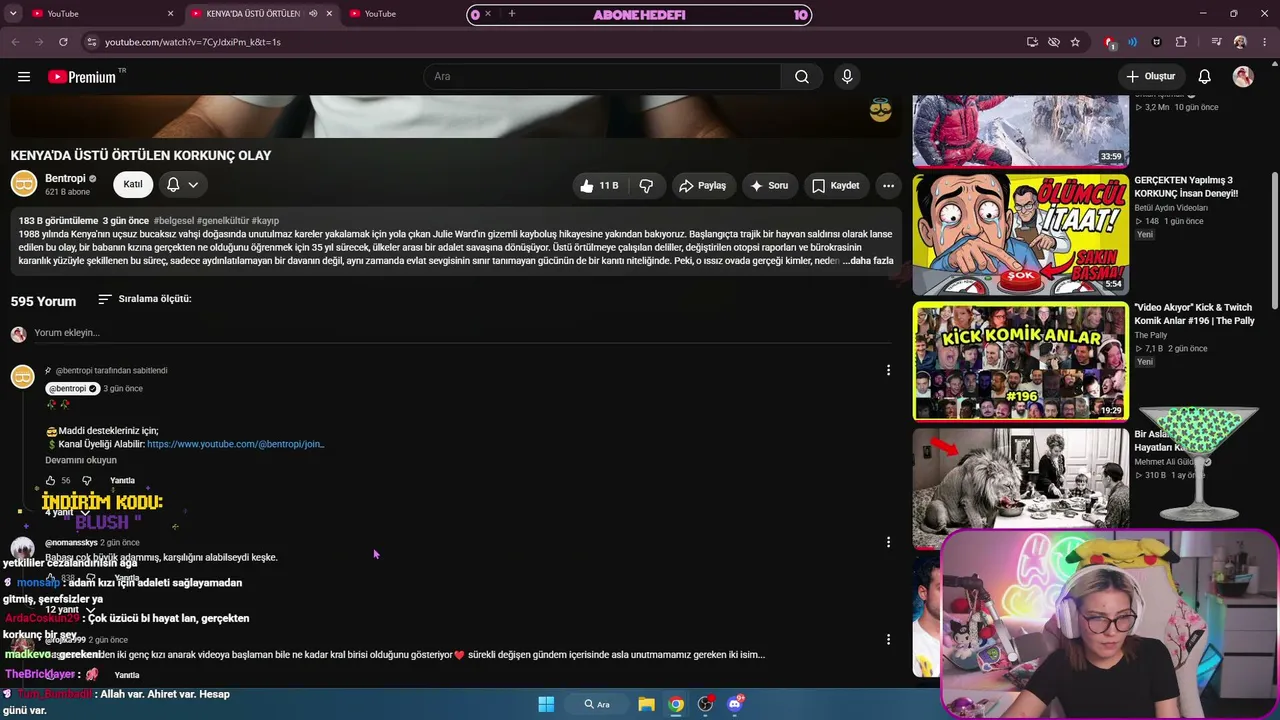Open Discord from the taskbar
This screenshot has width=1280, height=720.
click(x=736, y=704)
